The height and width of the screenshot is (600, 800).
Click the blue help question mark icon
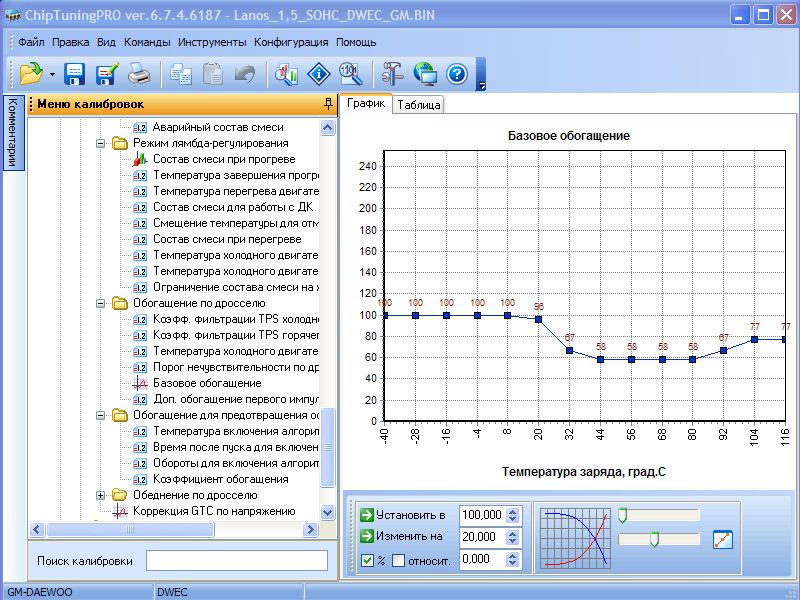pyautogui.click(x=457, y=73)
